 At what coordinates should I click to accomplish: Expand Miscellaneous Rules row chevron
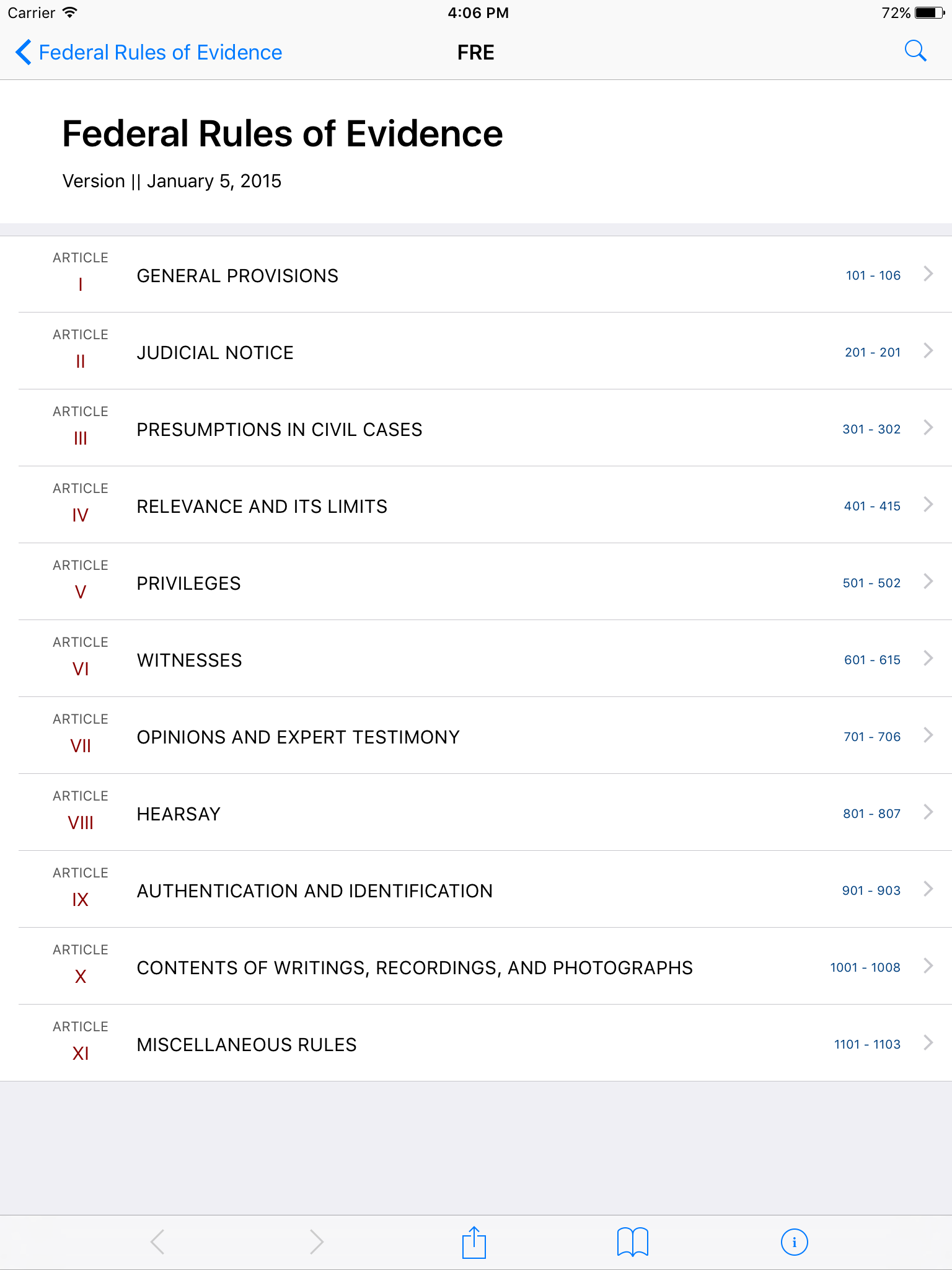tap(928, 1042)
